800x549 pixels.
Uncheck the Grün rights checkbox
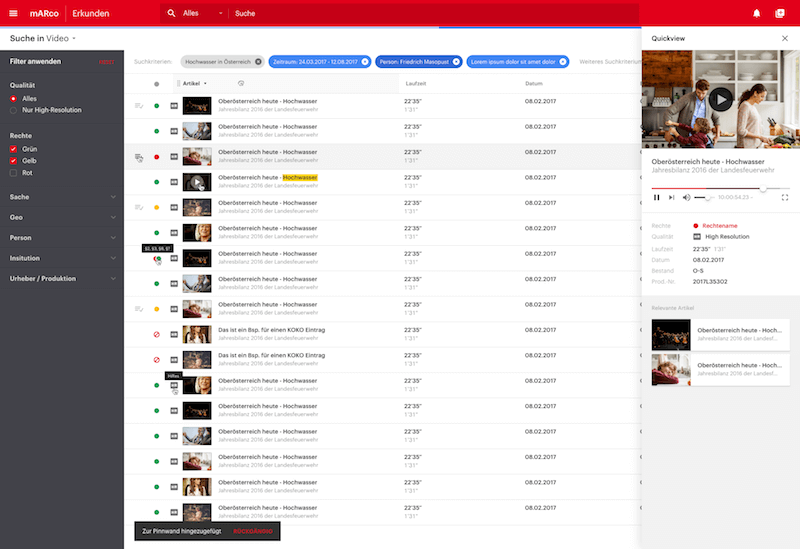(x=13, y=149)
